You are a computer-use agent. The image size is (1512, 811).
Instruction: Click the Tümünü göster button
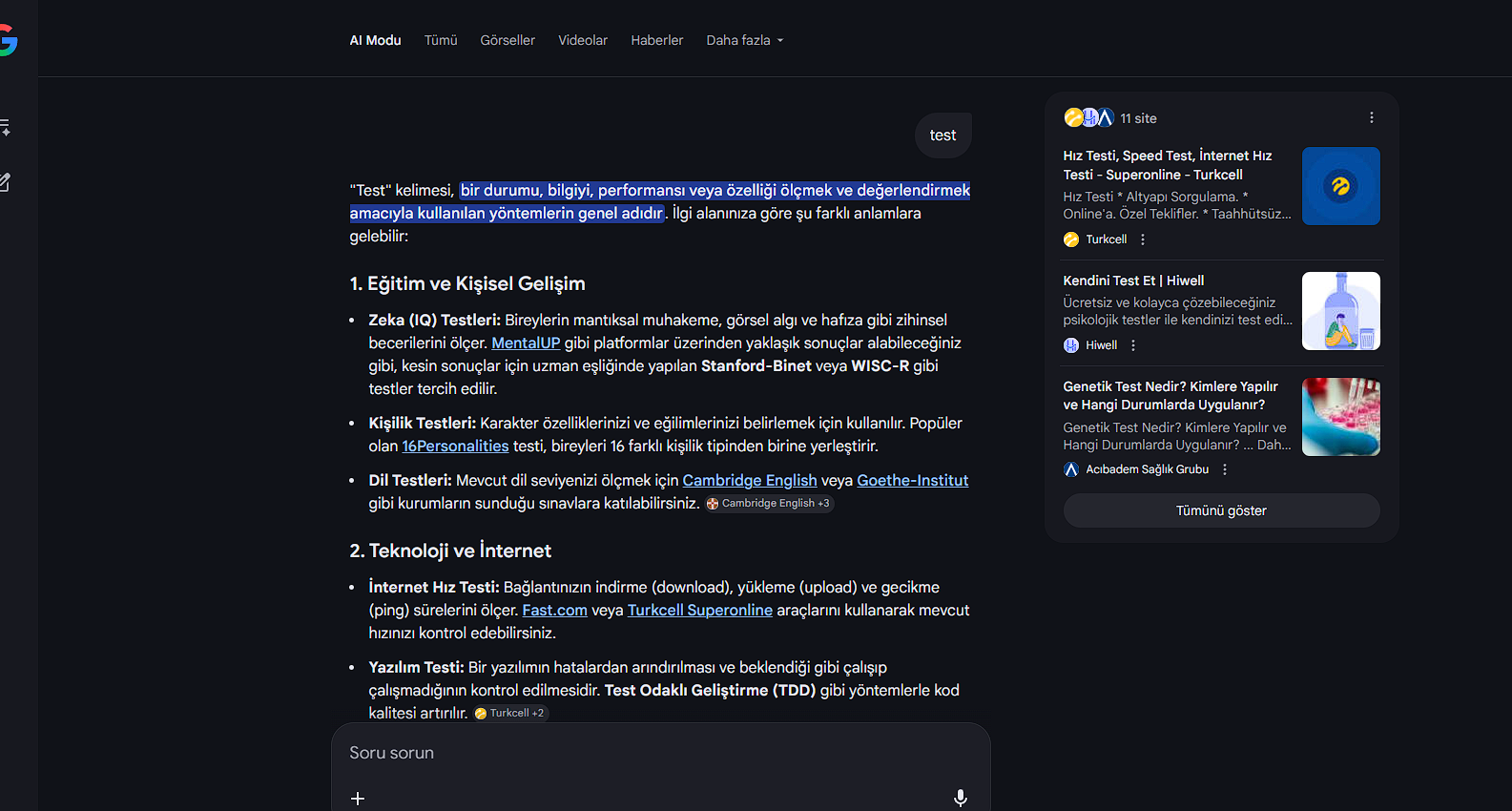1221,510
